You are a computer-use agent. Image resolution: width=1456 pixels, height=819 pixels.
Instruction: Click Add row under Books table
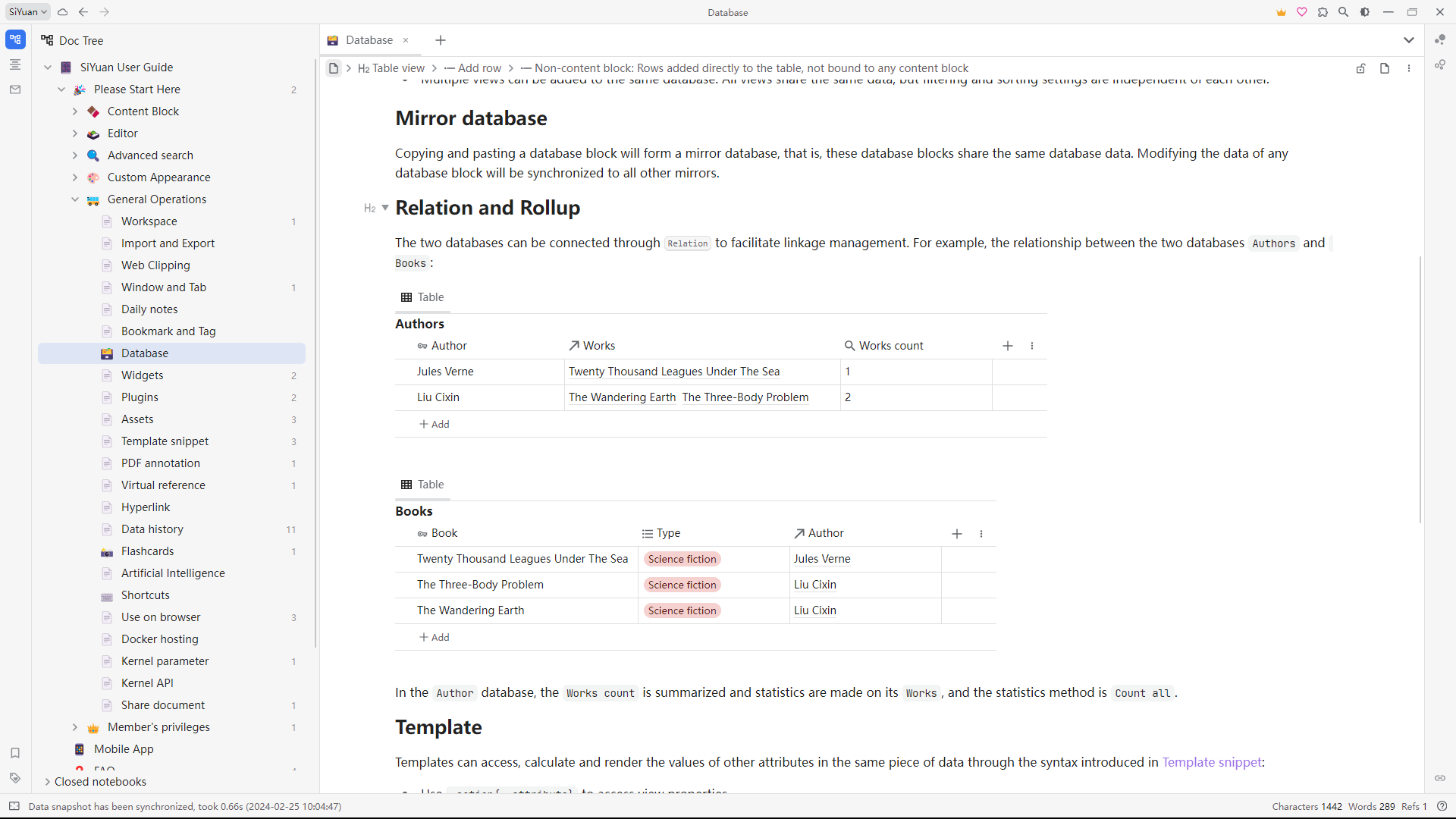[435, 638]
